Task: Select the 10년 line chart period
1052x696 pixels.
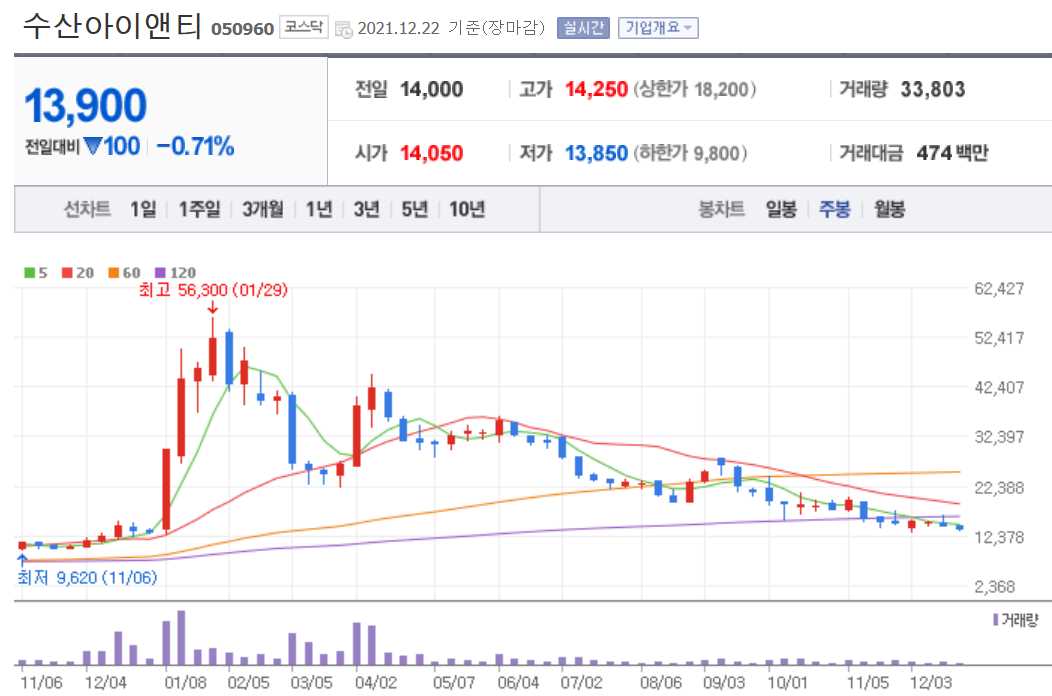Action: [467, 209]
